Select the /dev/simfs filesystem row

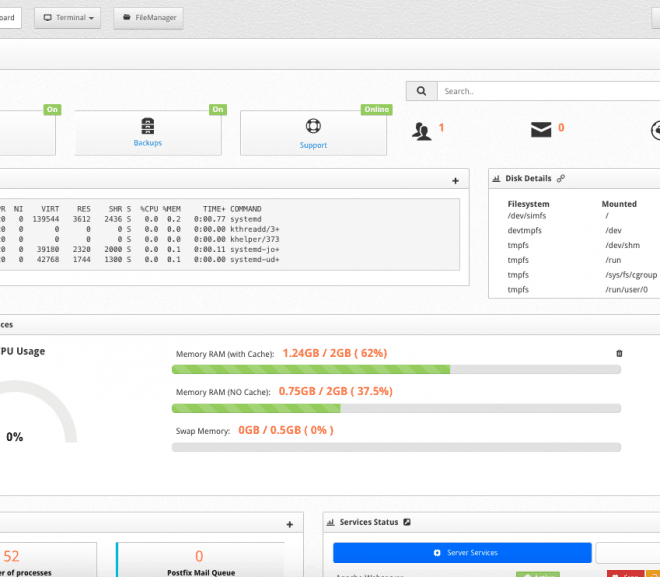(581, 215)
